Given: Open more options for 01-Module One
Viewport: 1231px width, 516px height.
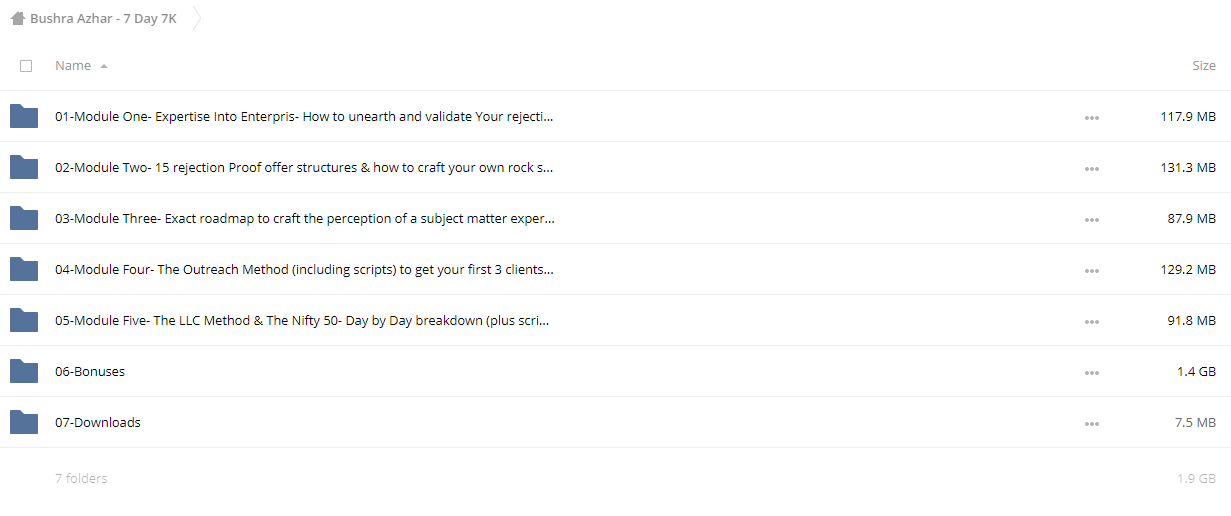Looking at the screenshot, I should 1091,117.
